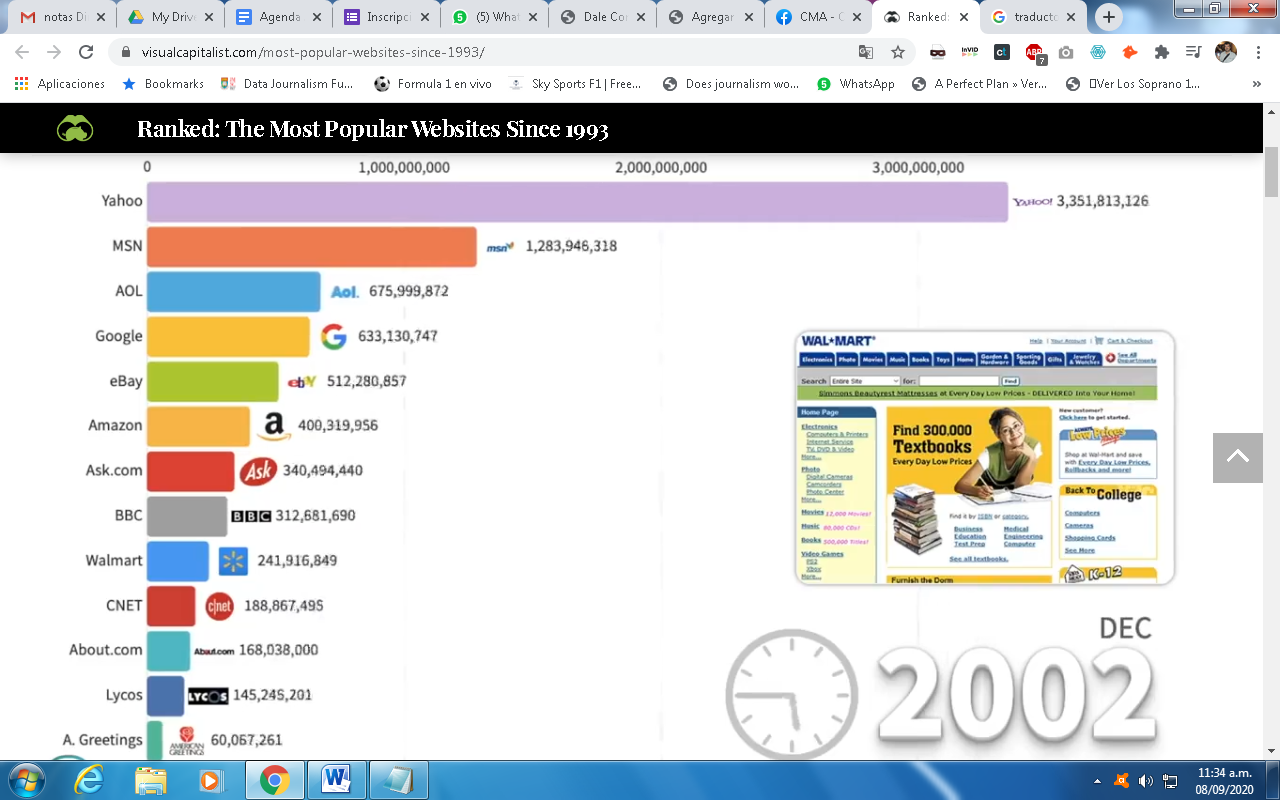Click the Lycos logo beside its bar
This screenshot has height=800, width=1280.
[x=208, y=696]
